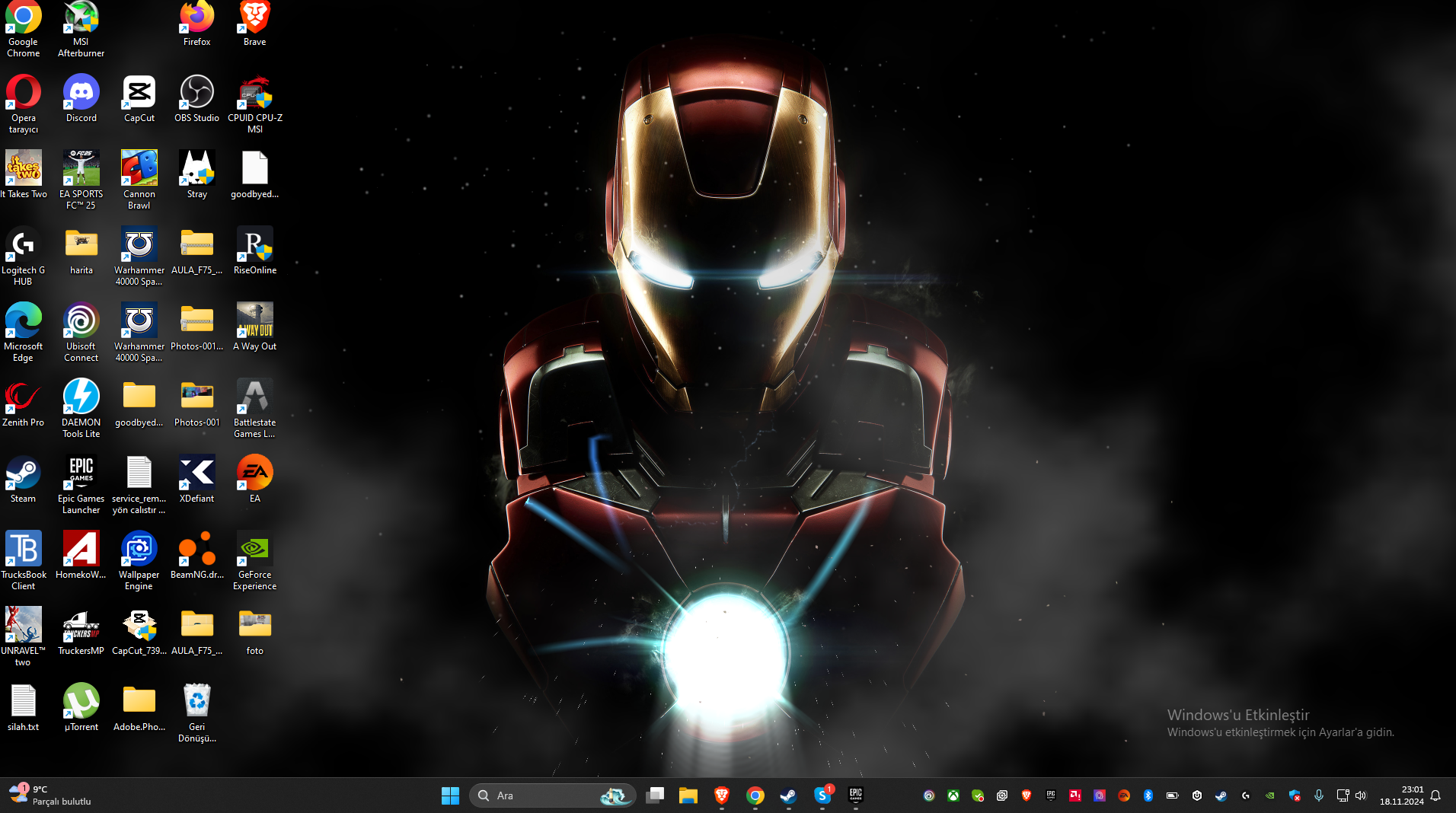
Task: Select the silah.txt file
Action: (x=24, y=708)
